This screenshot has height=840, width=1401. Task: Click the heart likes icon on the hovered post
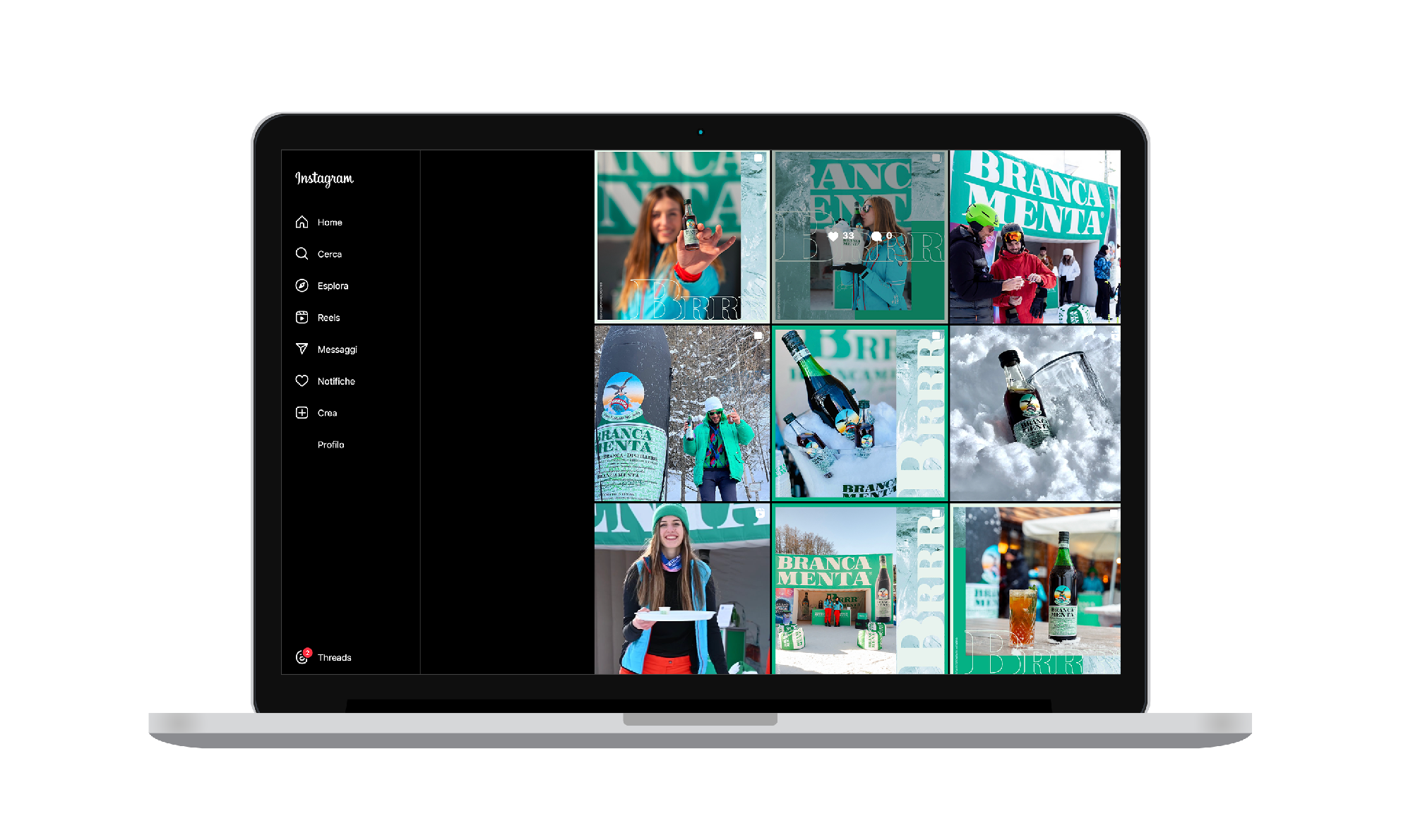point(833,236)
